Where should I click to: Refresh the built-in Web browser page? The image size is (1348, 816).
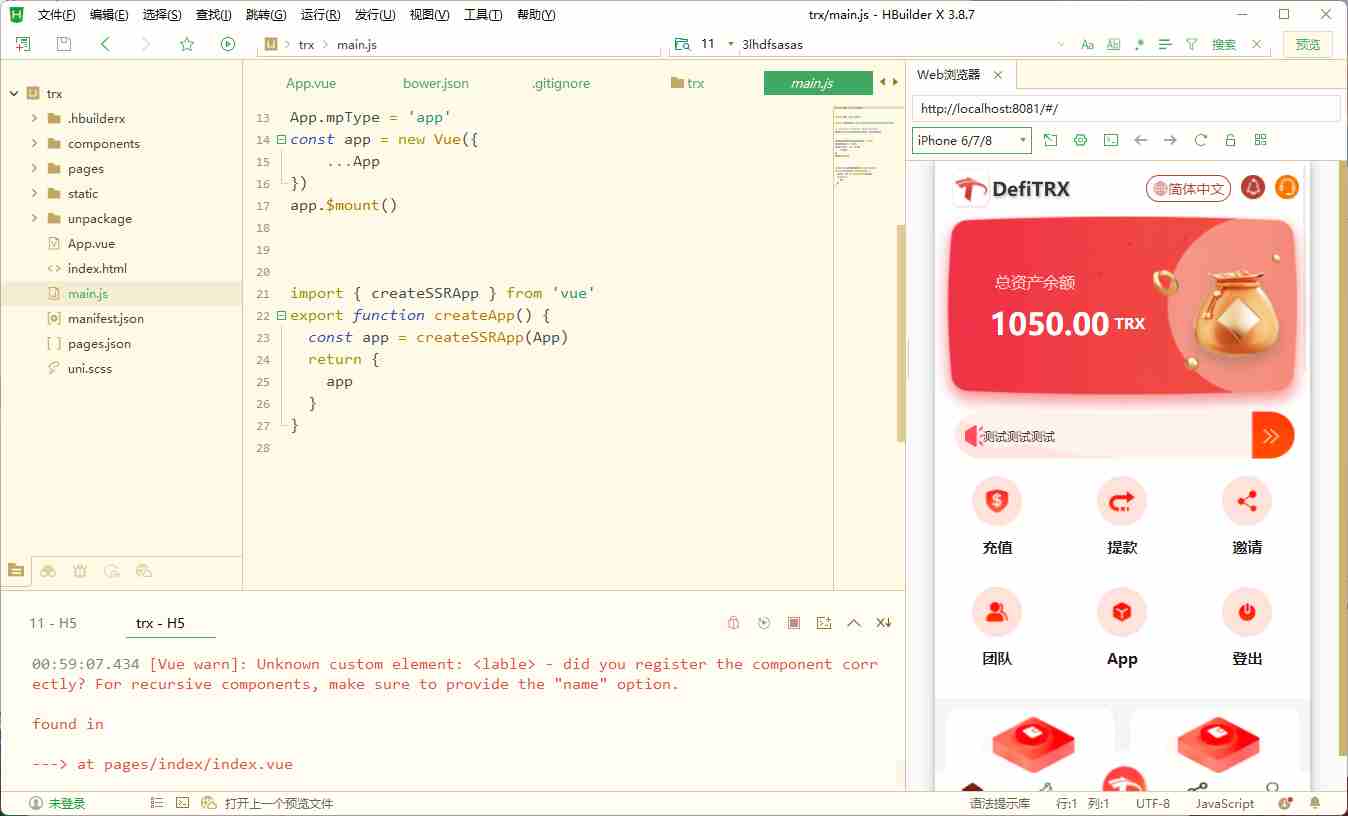point(1200,141)
